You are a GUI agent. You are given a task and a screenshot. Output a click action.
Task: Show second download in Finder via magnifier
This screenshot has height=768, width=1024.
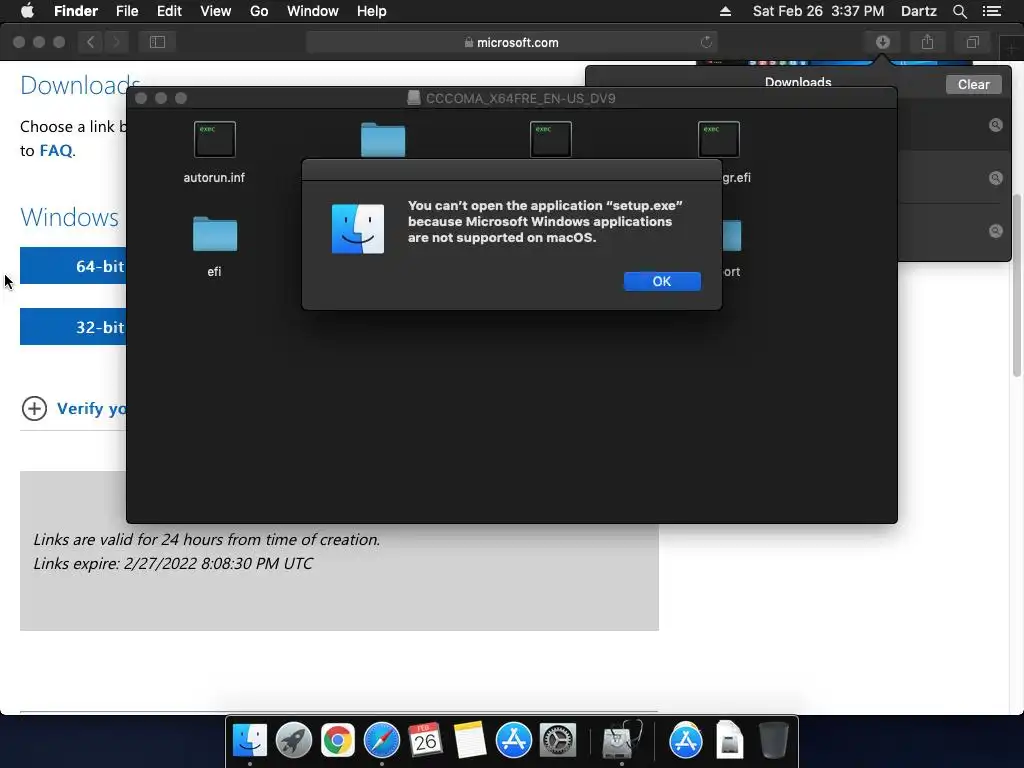point(995,178)
